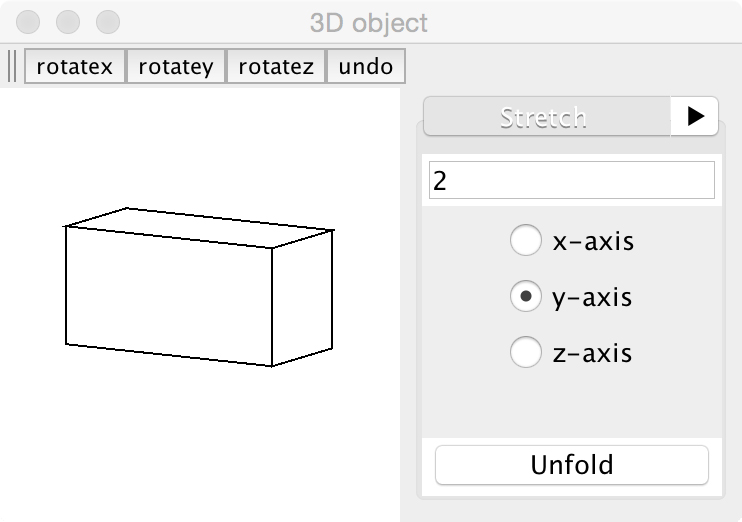Click the toolbar drag handle grip

13,67
